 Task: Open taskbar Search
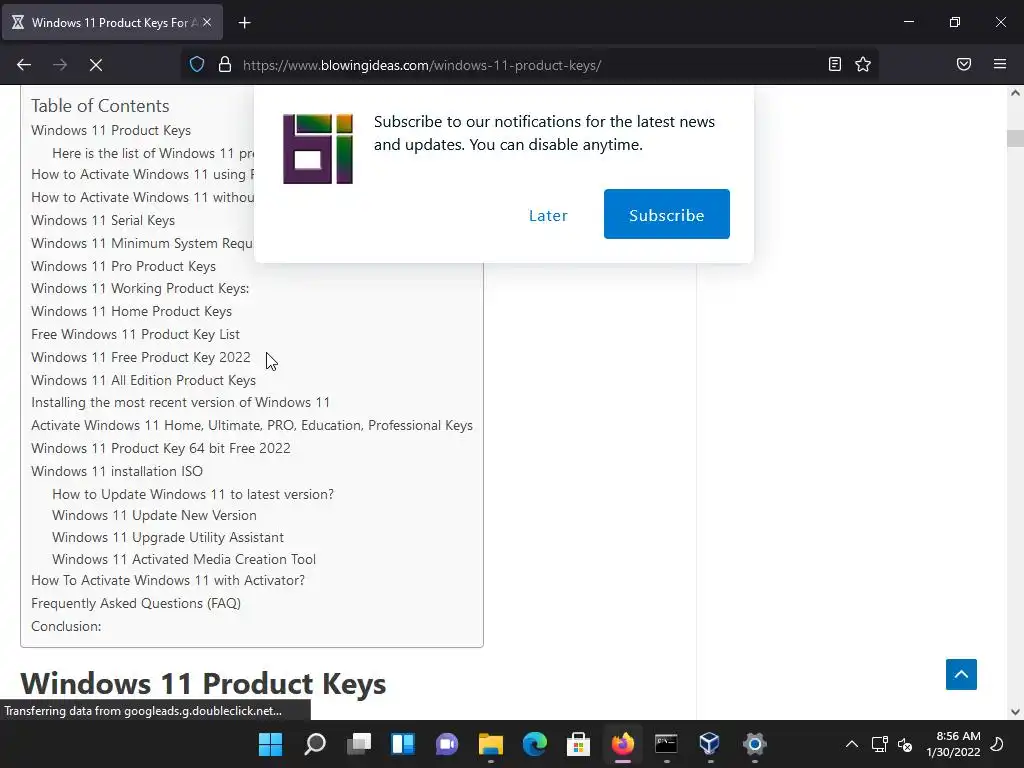[x=315, y=744]
